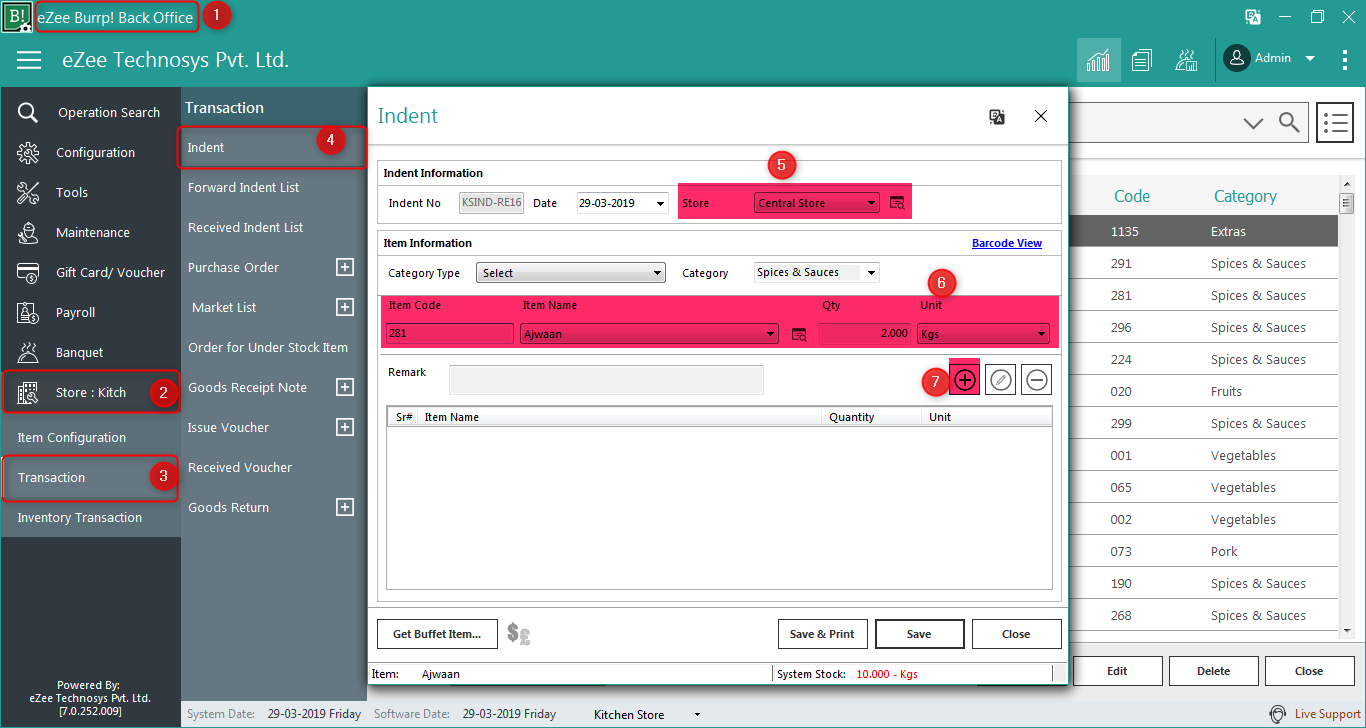
Task: Open the Category Type dropdown
Action: pyautogui.click(x=571, y=273)
